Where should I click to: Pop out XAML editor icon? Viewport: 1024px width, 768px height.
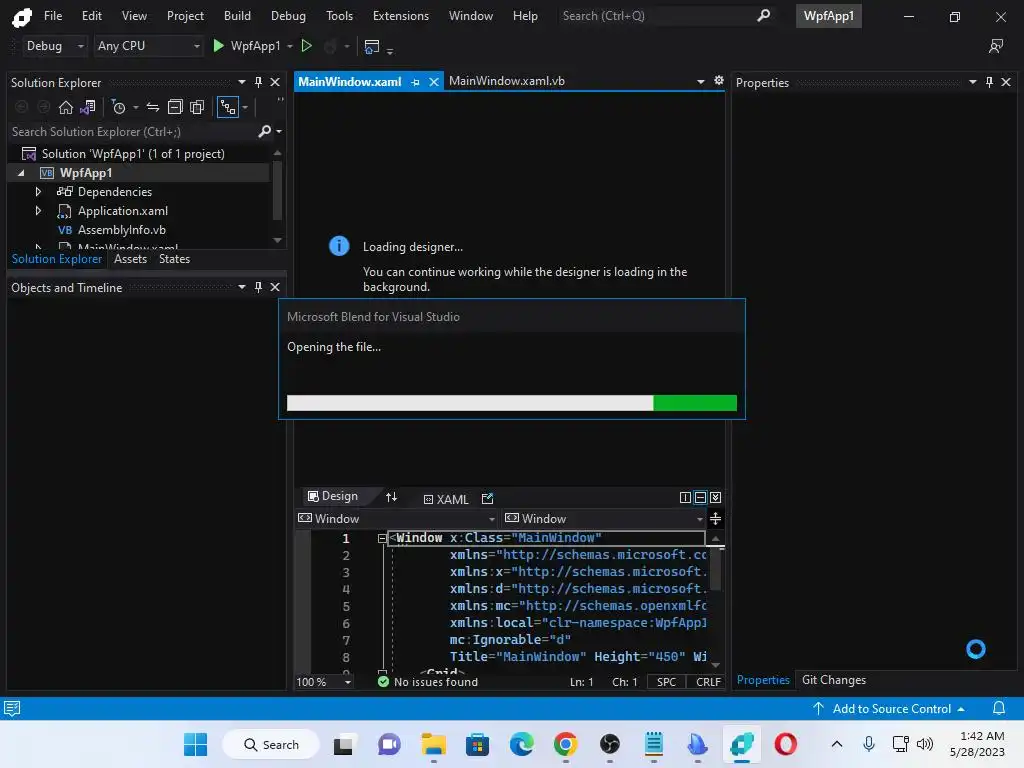(x=487, y=499)
